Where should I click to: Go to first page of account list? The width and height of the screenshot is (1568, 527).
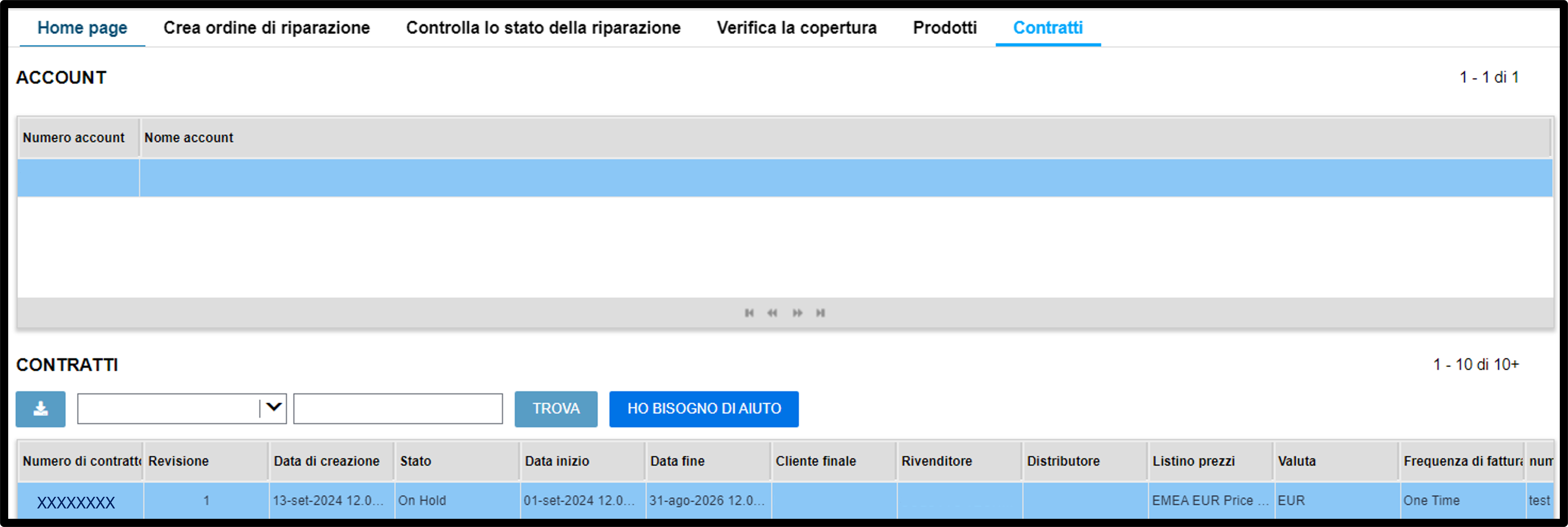[749, 313]
